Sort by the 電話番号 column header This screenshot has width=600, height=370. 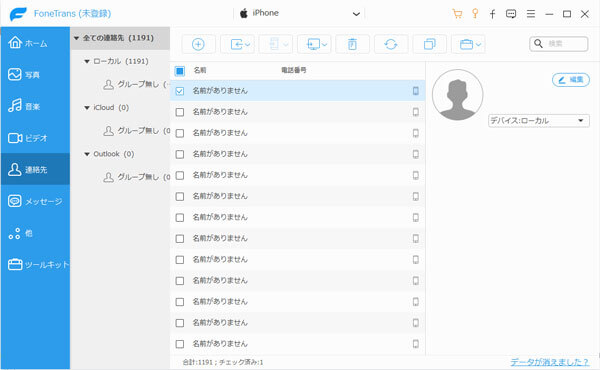click(x=293, y=70)
